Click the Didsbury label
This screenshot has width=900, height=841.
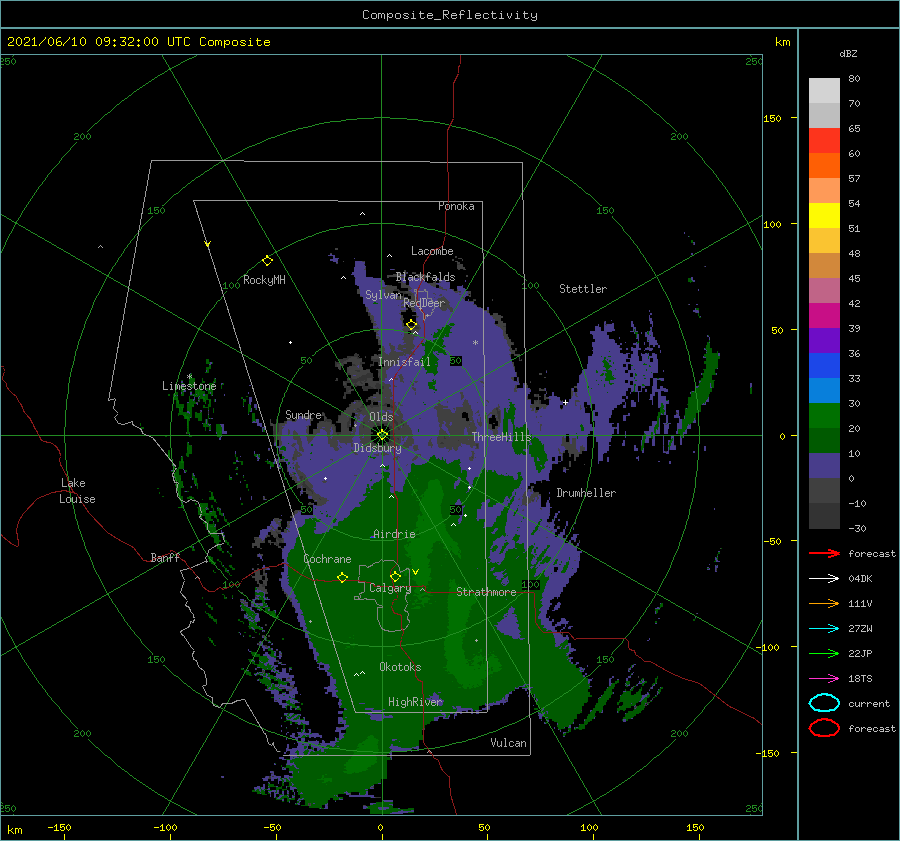click(377, 448)
